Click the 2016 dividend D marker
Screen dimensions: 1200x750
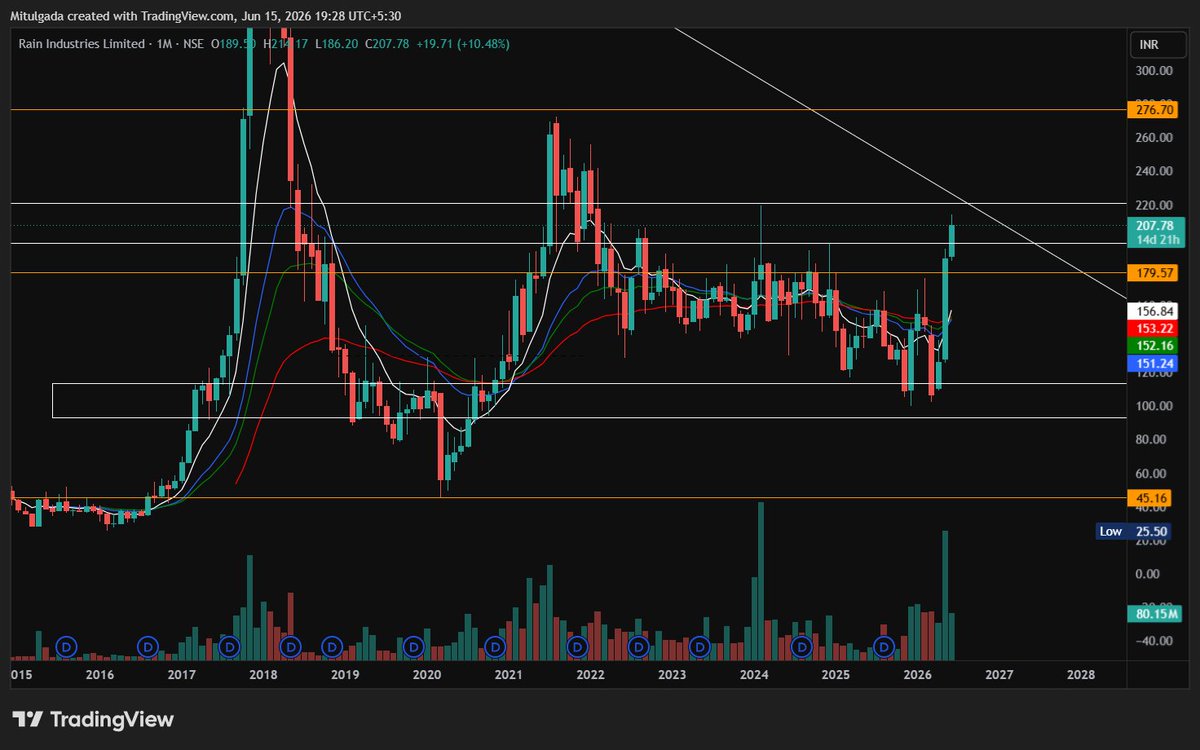[149, 647]
